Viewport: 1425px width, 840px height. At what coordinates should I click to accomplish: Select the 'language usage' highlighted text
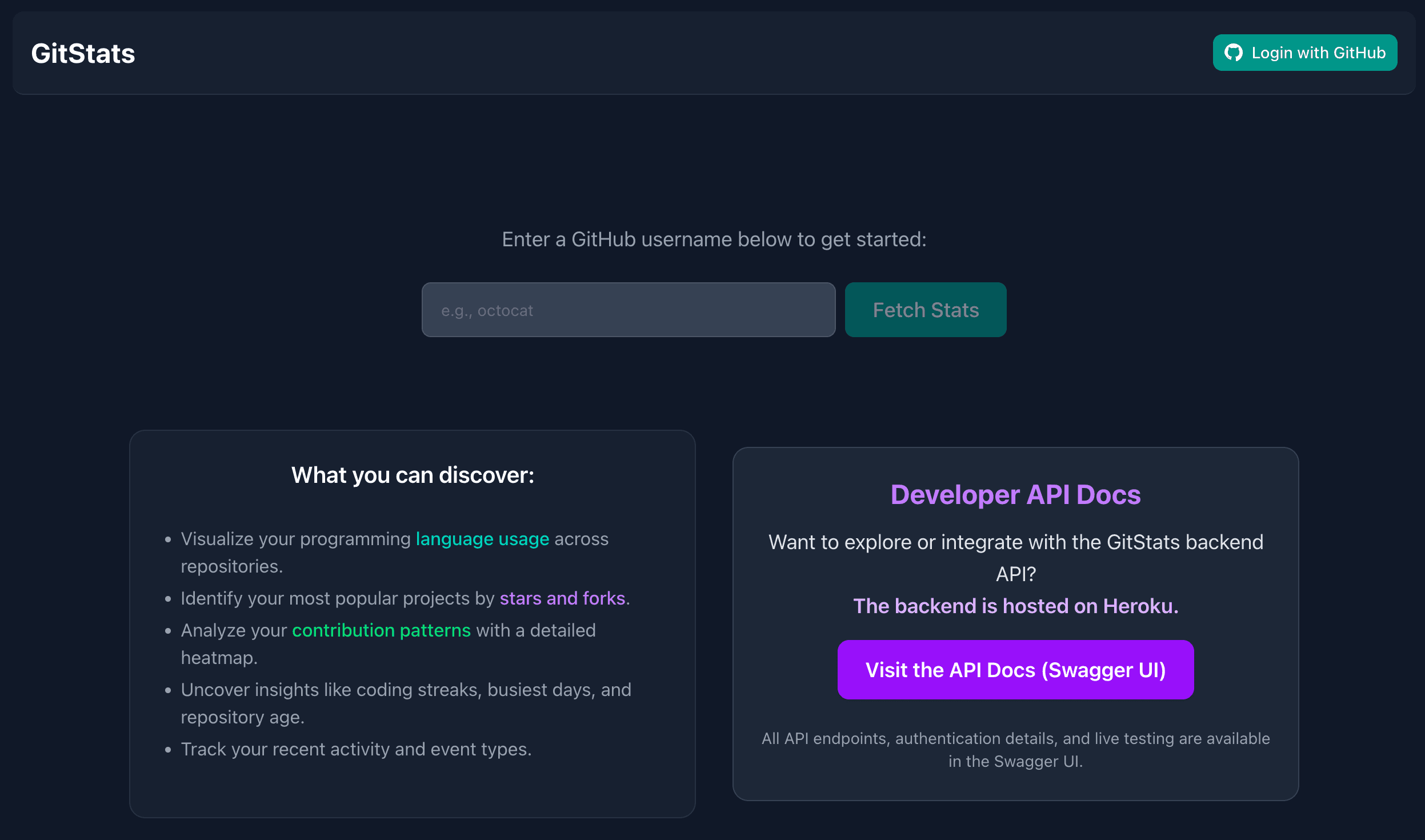[x=482, y=539]
